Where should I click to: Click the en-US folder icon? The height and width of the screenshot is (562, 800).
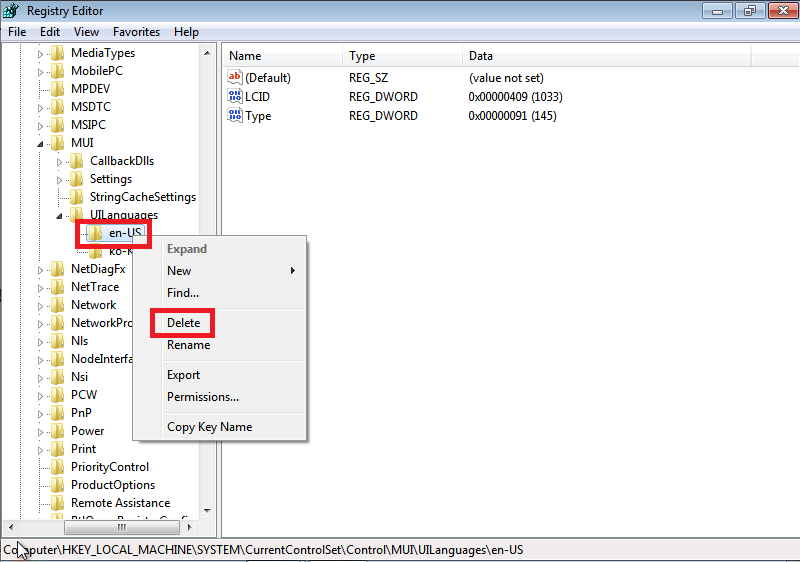pyautogui.click(x=95, y=233)
